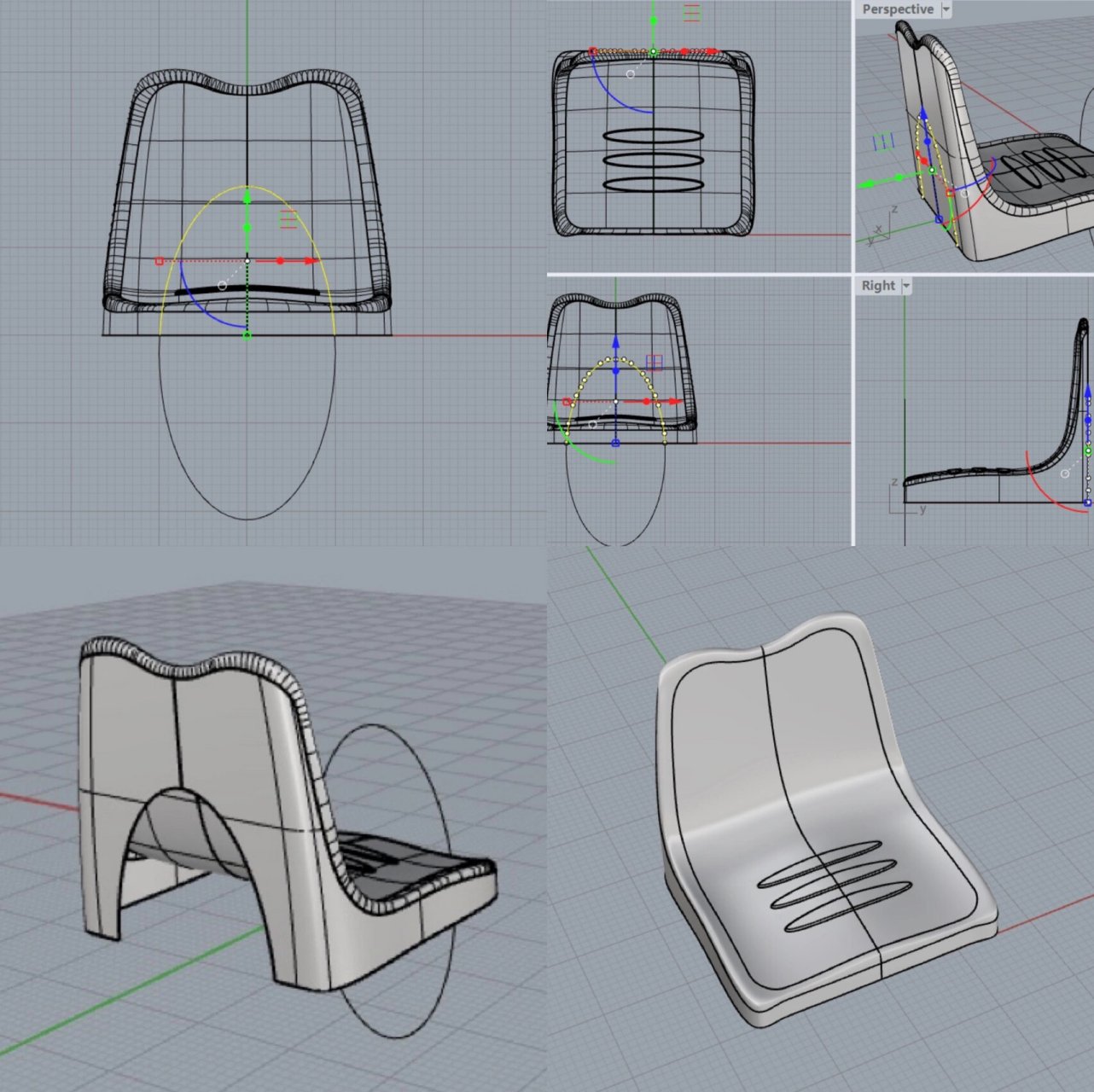Click the Perspective viewport title label

coord(897,9)
